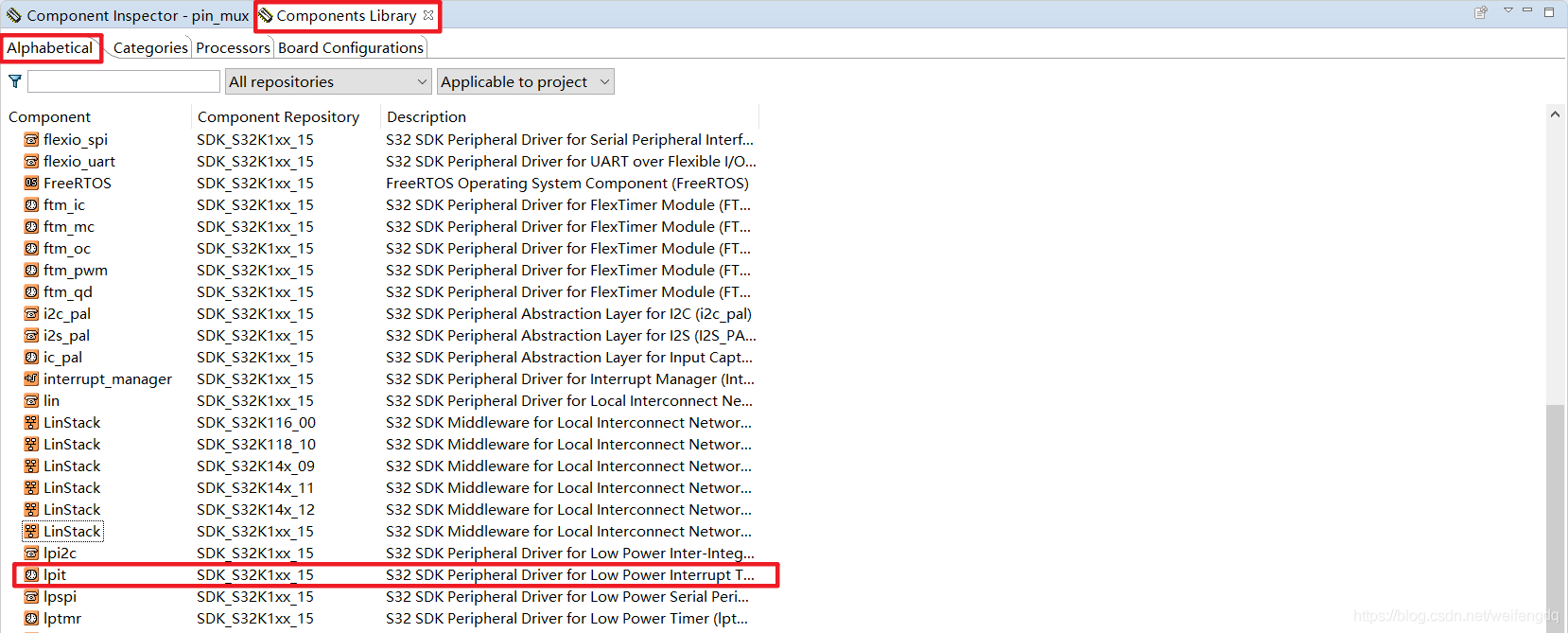Click the lin component icon
Screen dimensions: 1568x633
tap(31, 401)
